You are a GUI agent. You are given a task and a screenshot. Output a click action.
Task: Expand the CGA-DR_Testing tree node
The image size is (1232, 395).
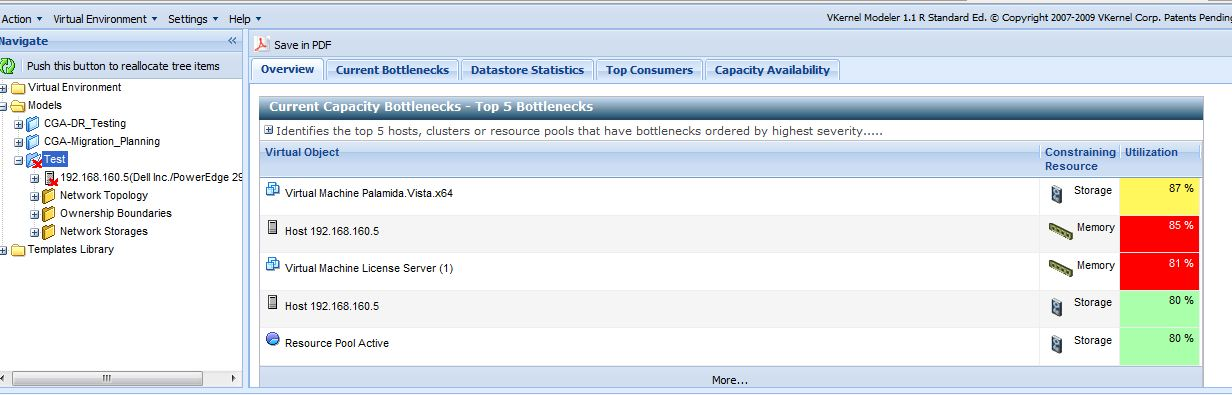tap(19, 124)
